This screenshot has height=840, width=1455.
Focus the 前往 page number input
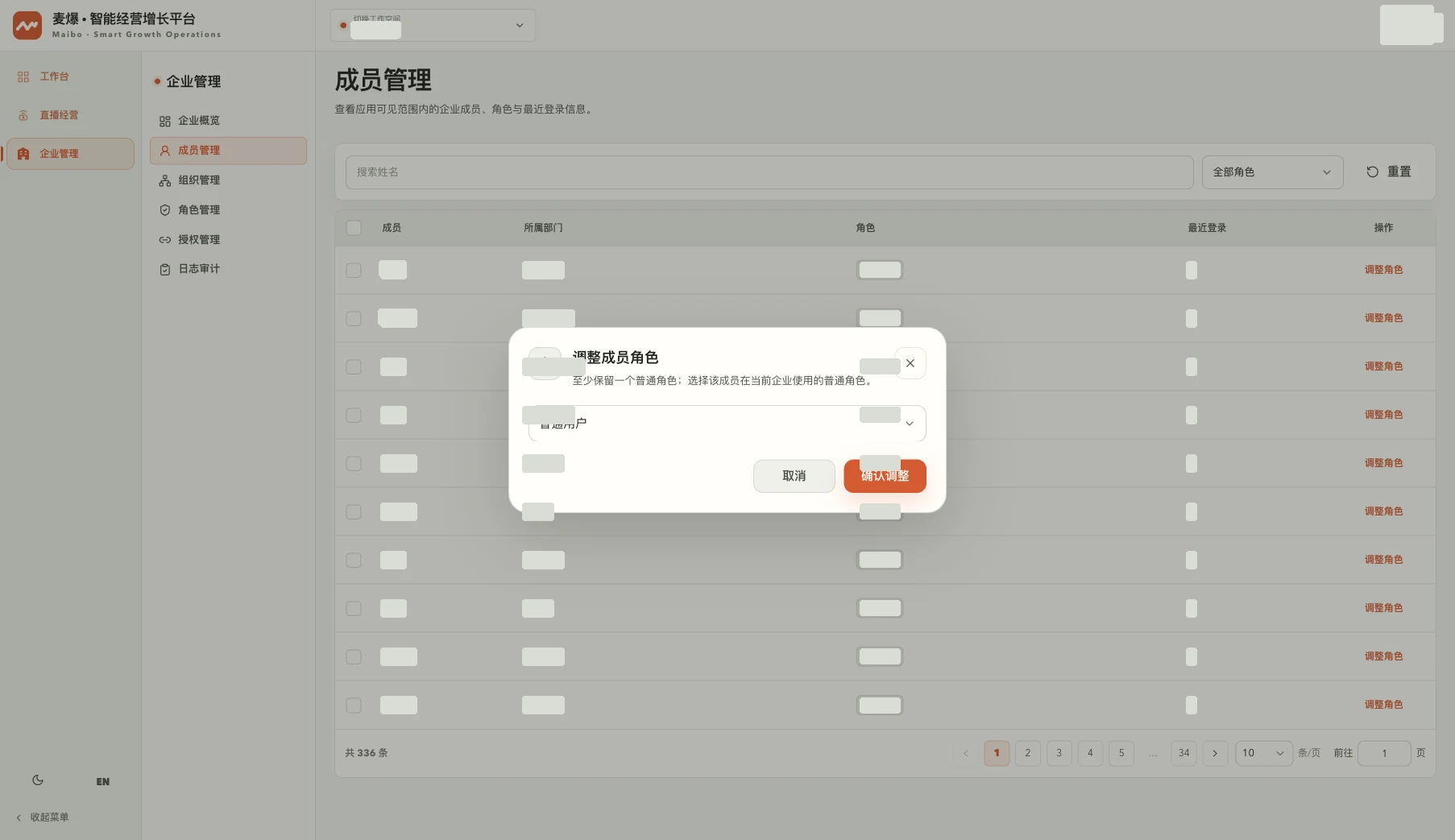pos(1384,753)
